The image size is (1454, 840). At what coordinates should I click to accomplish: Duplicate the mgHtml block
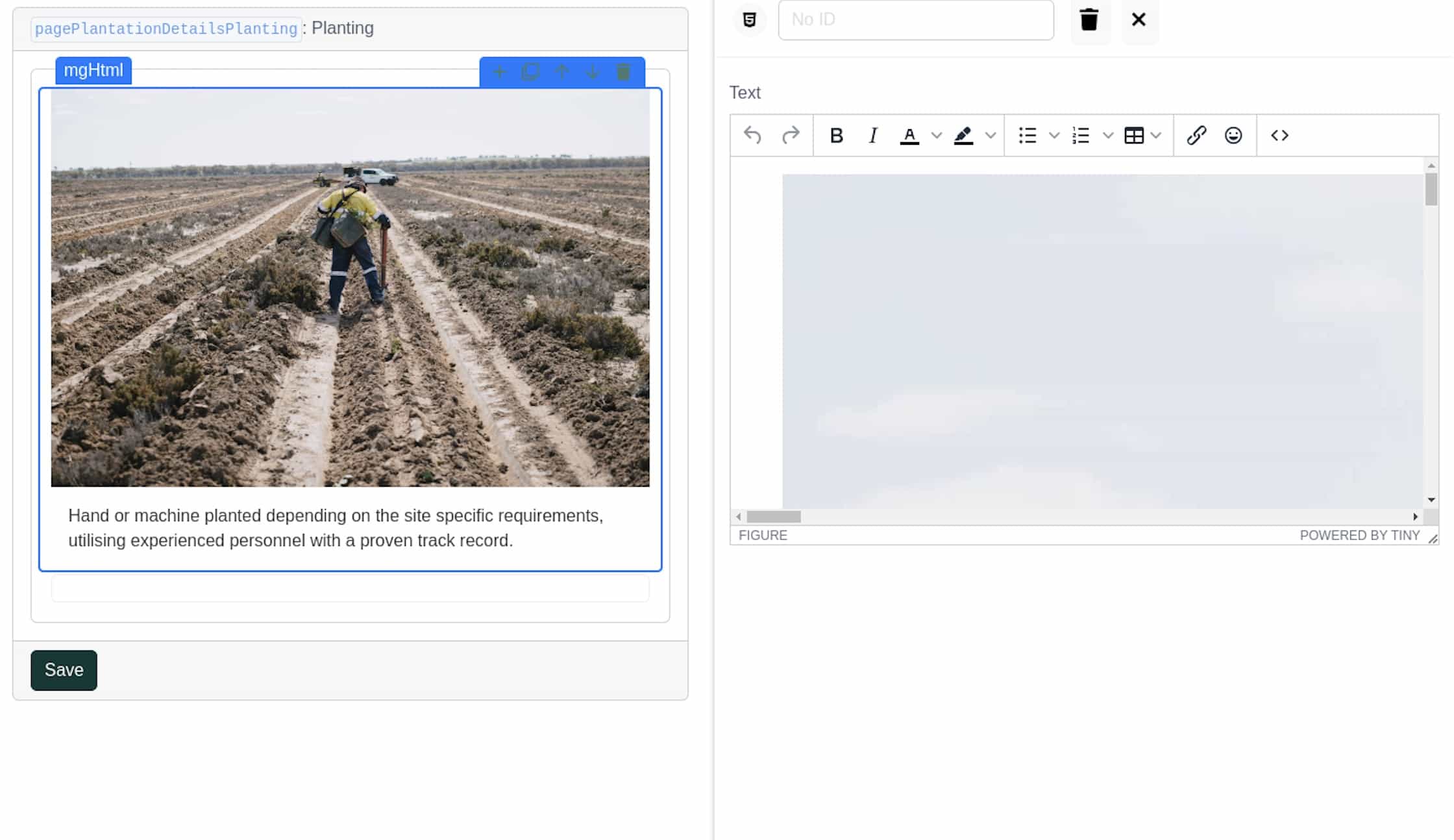[530, 72]
